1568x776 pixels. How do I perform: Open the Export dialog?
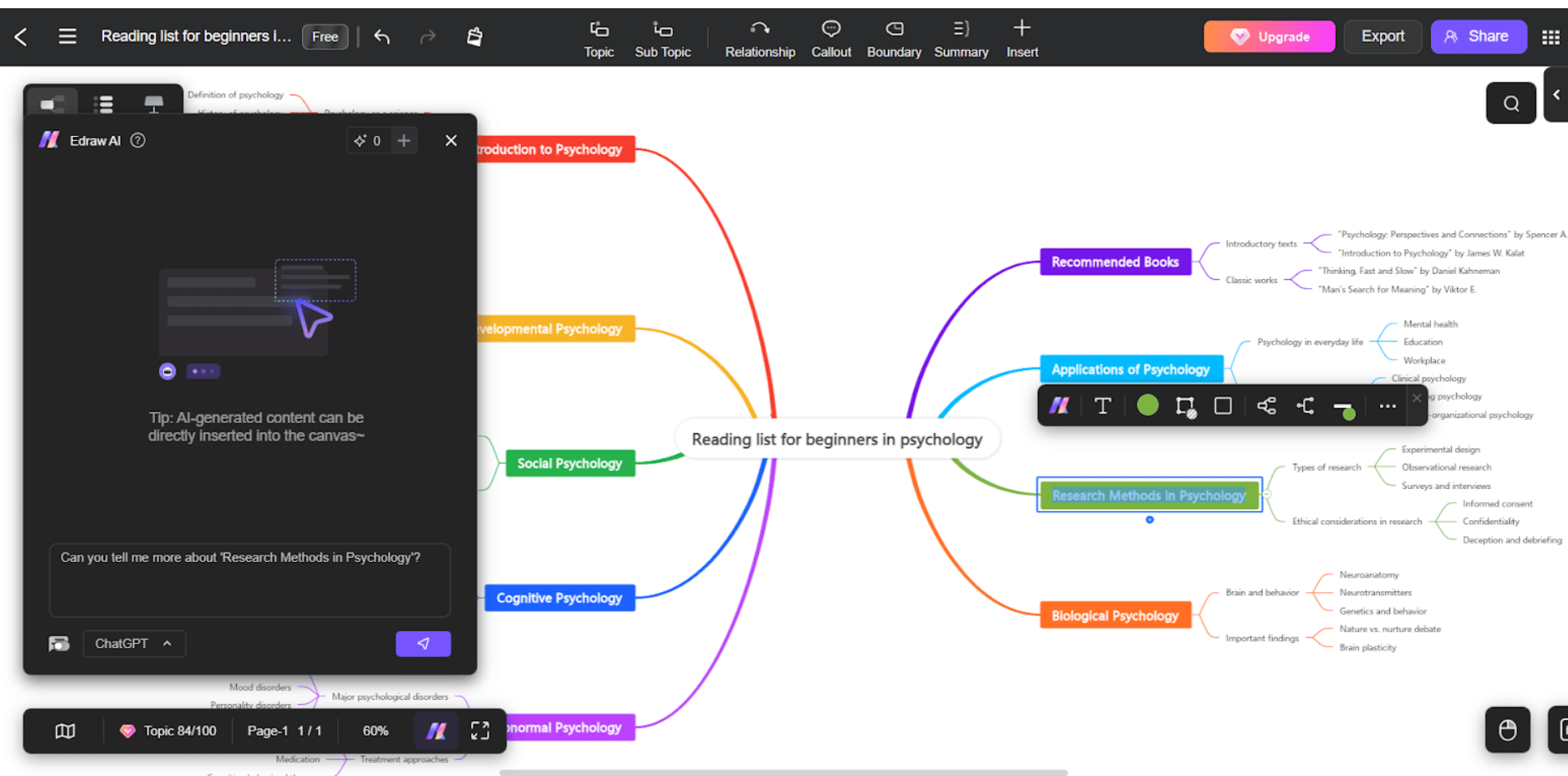click(x=1382, y=36)
